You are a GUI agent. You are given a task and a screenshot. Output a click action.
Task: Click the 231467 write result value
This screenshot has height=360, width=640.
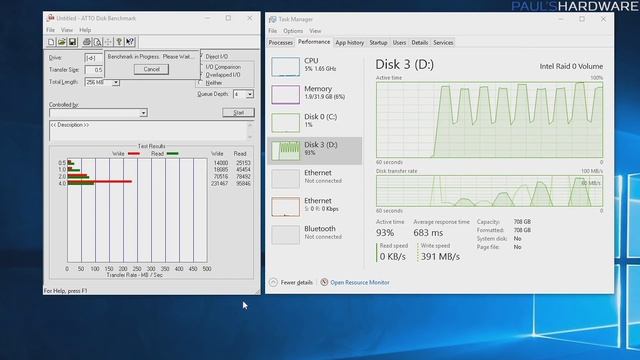click(x=220, y=184)
